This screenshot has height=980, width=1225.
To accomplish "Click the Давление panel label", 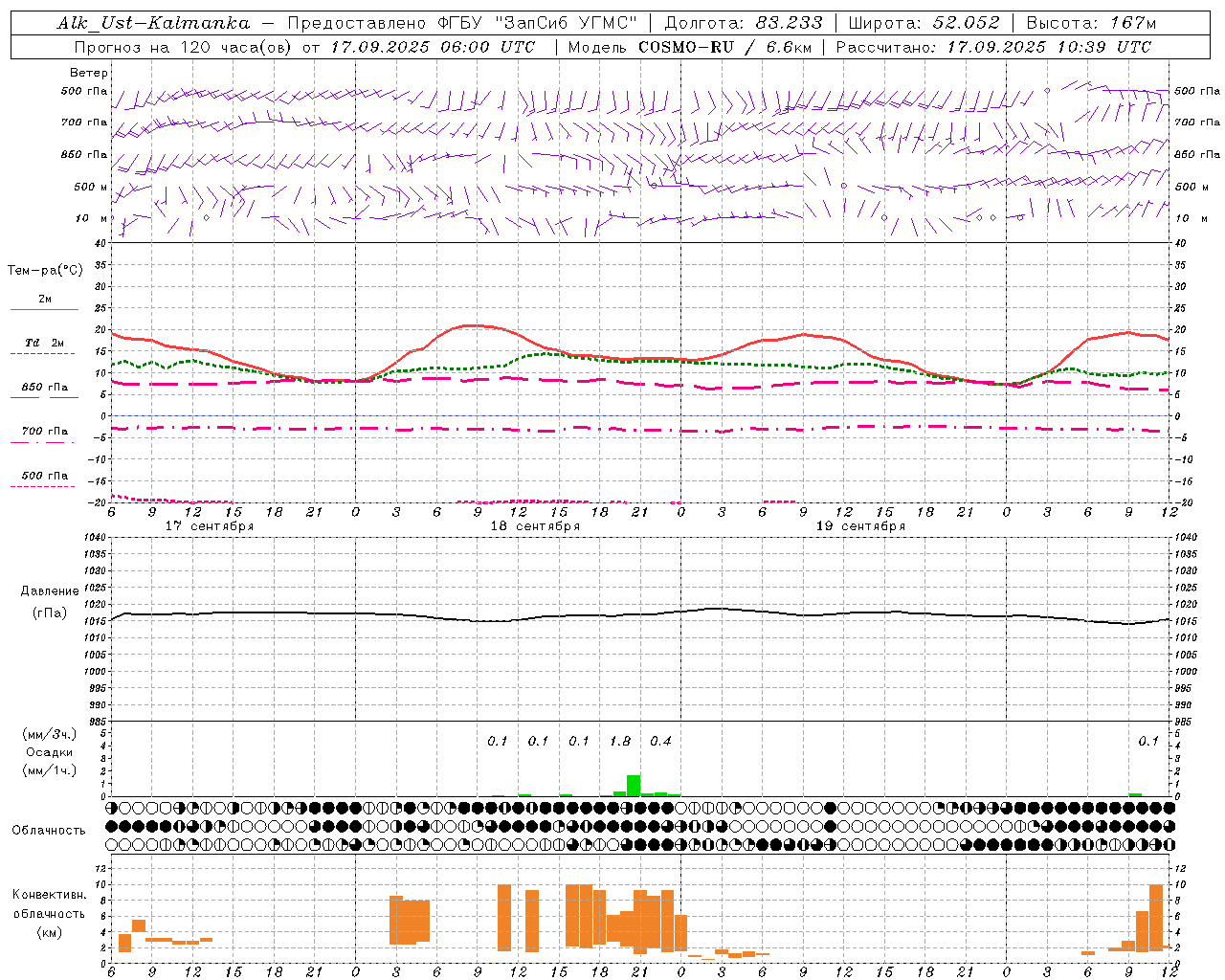I will [x=50, y=591].
